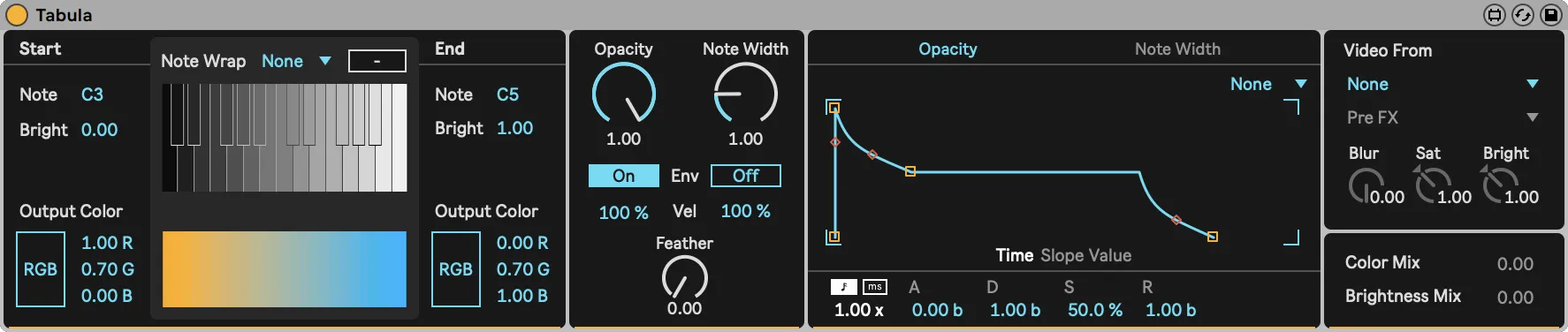Switch to the Note Width envelope tab
The height and width of the screenshot is (332, 1568).
1177,49
